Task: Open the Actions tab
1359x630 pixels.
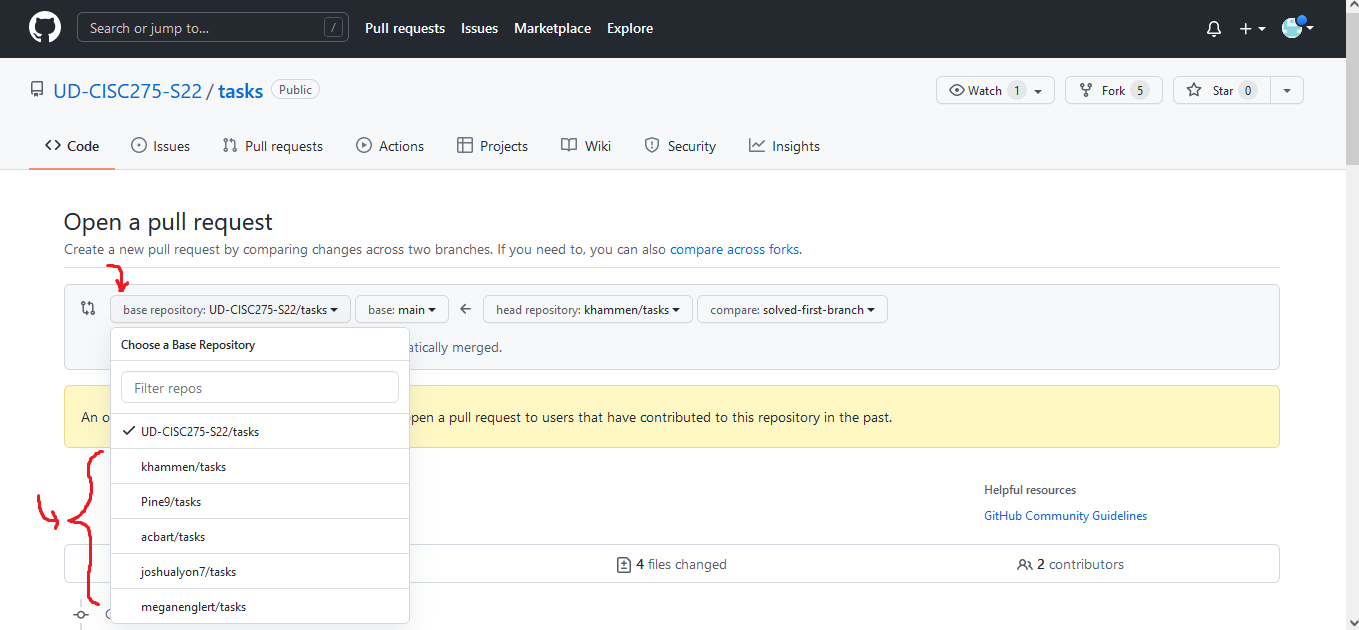Action: 390,146
